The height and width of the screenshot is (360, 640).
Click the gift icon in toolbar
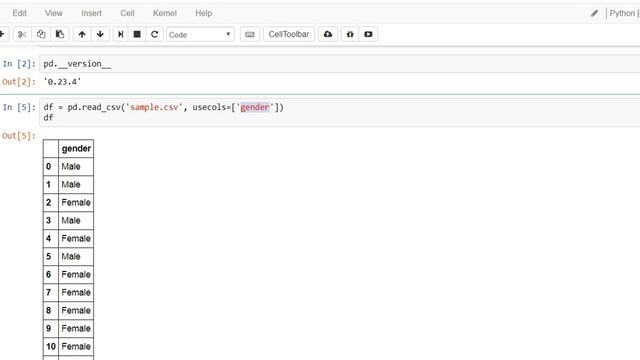(x=350, y=34)
